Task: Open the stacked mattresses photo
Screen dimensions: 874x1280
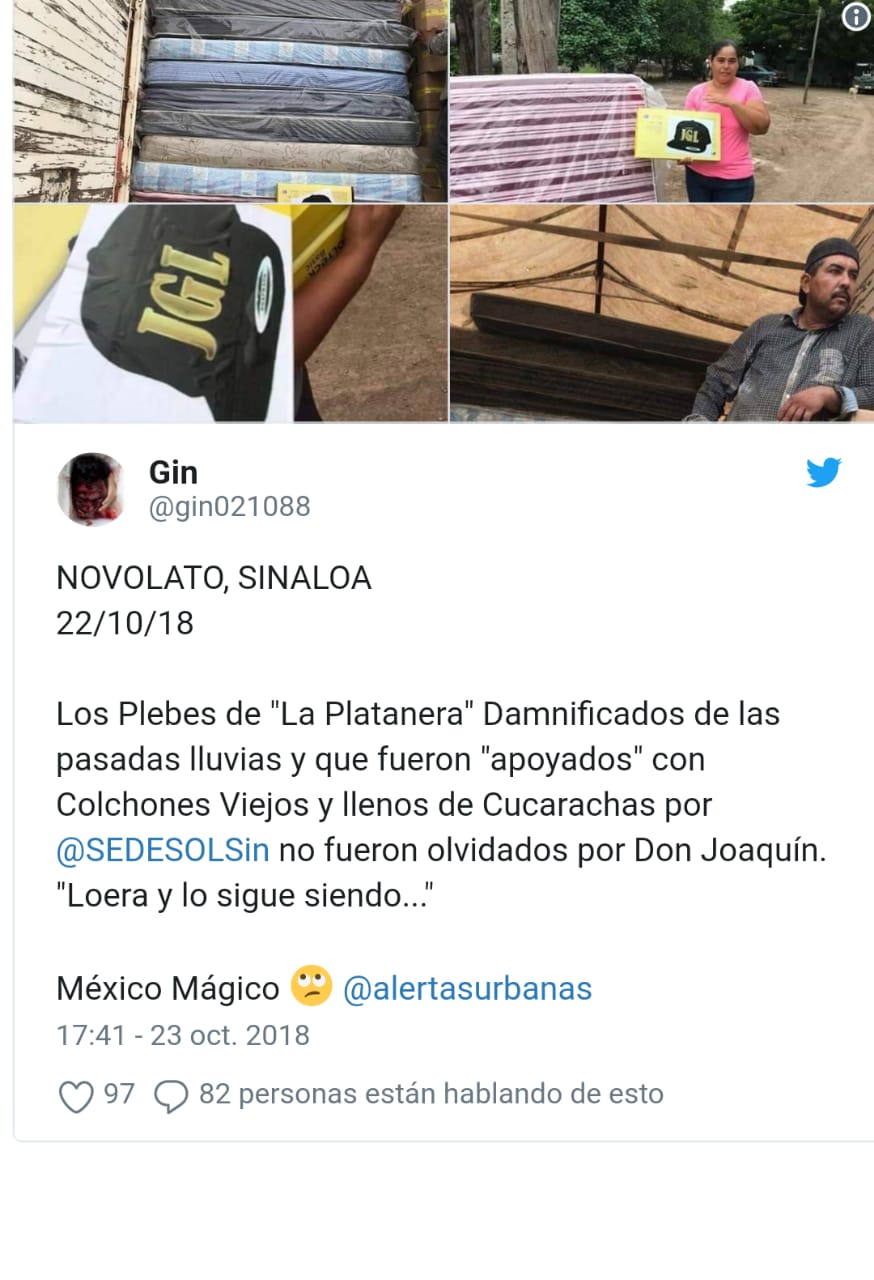Action: (x=230, y=101)
